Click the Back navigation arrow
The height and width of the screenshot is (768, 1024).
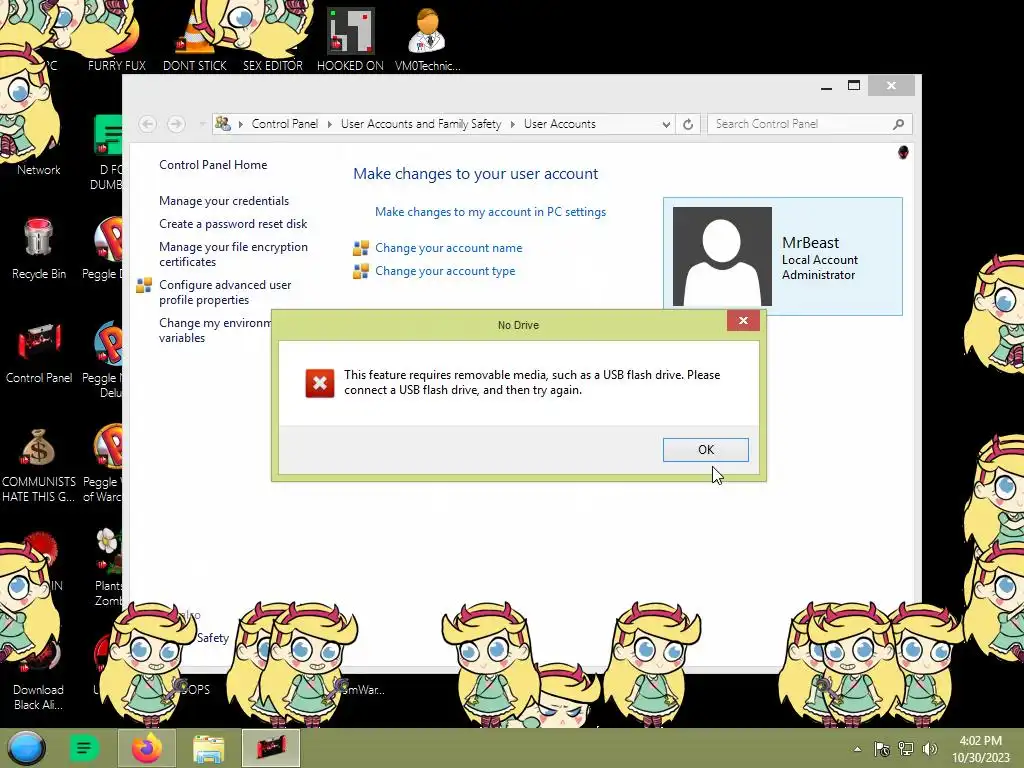coord(148,123)
